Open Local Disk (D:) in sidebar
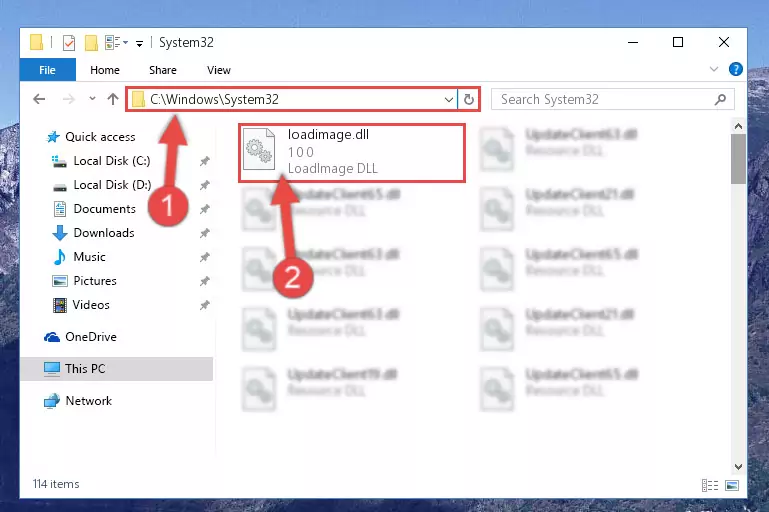Screen dimensions: 769x512 pyautogui.click(x=112, y=185)
